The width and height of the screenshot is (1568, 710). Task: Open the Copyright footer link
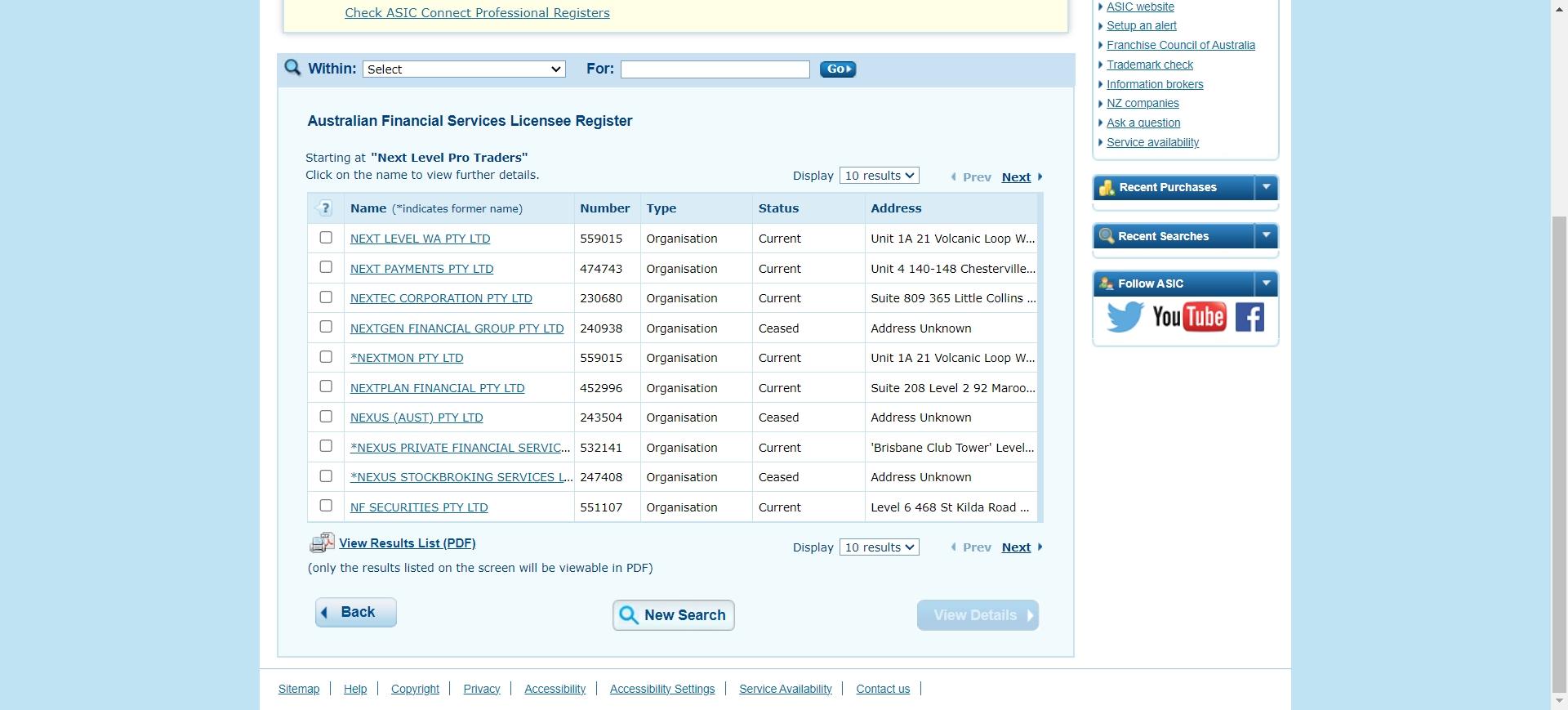coord(415,689)
